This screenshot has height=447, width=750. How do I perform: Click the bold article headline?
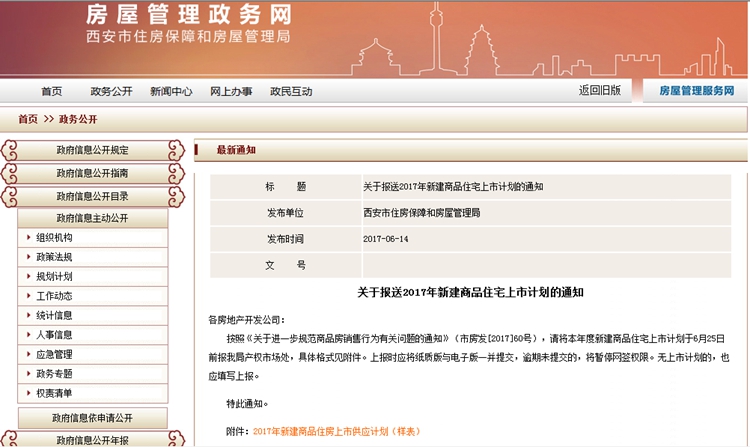470,292
